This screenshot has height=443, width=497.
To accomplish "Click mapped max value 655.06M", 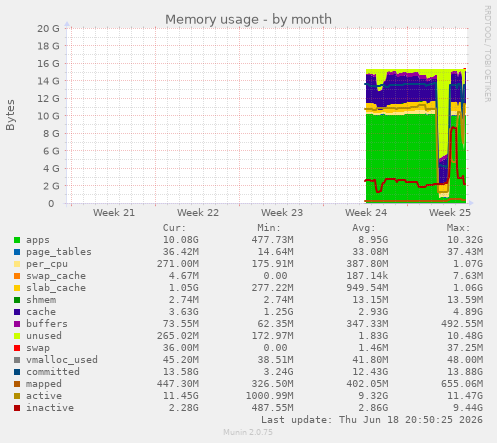I will [x=462, y=384].
